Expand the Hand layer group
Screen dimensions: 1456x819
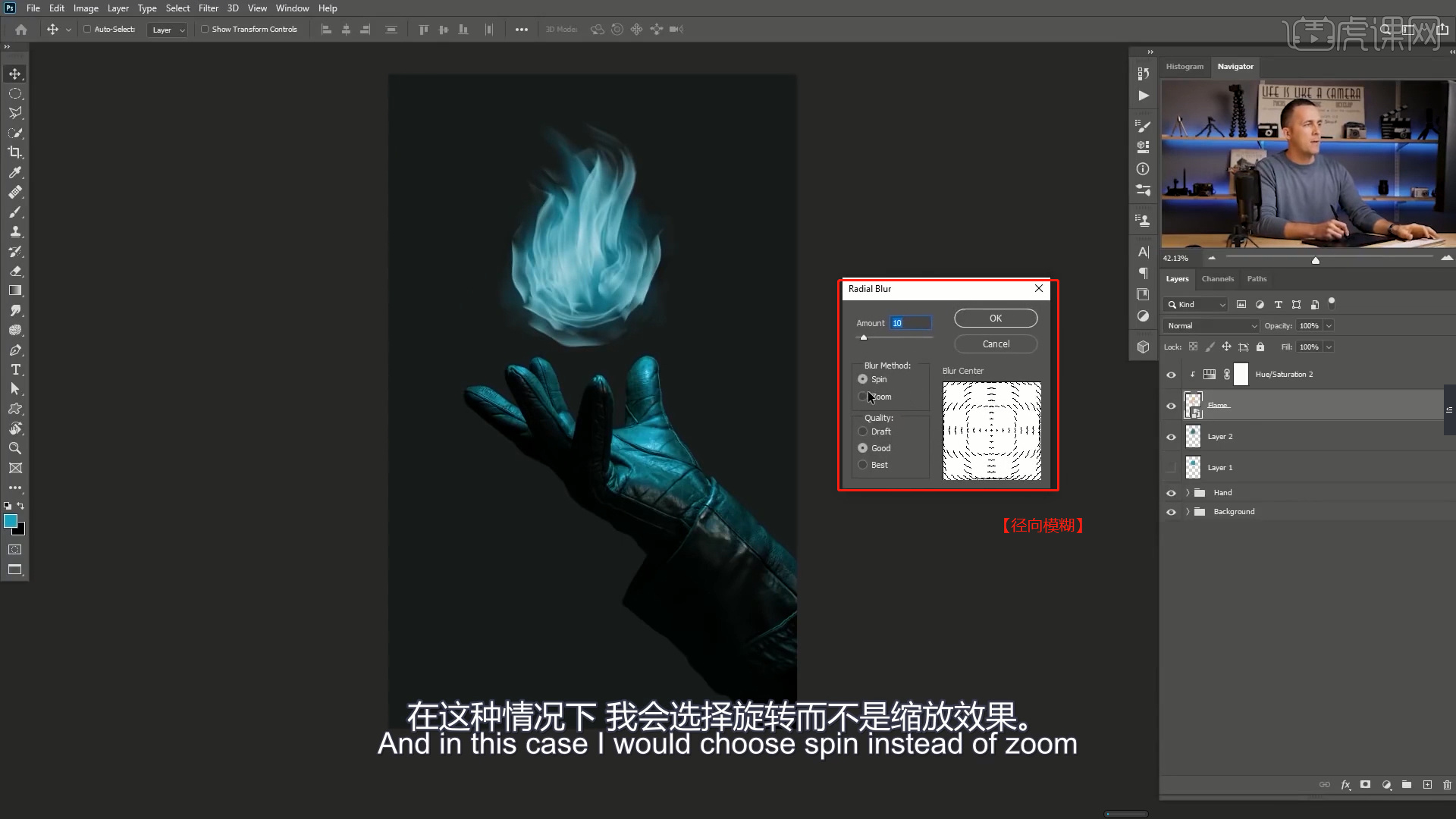1188,493
